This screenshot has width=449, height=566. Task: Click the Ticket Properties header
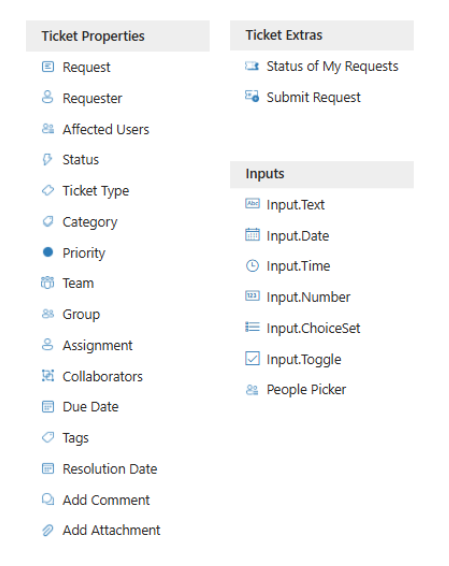coord(118,36)
